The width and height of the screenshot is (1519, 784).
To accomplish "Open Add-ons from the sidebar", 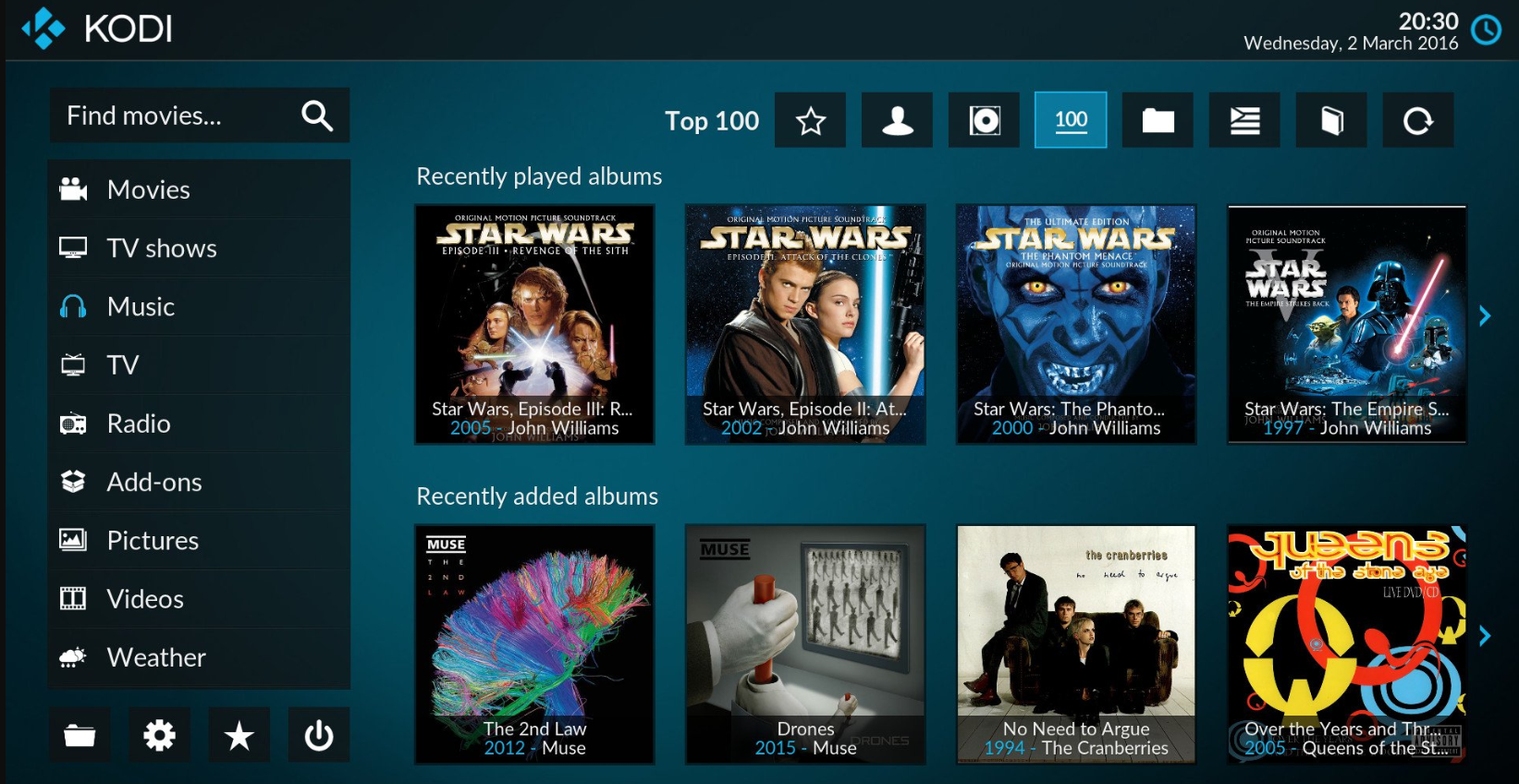I will click(x=199, y=482).
